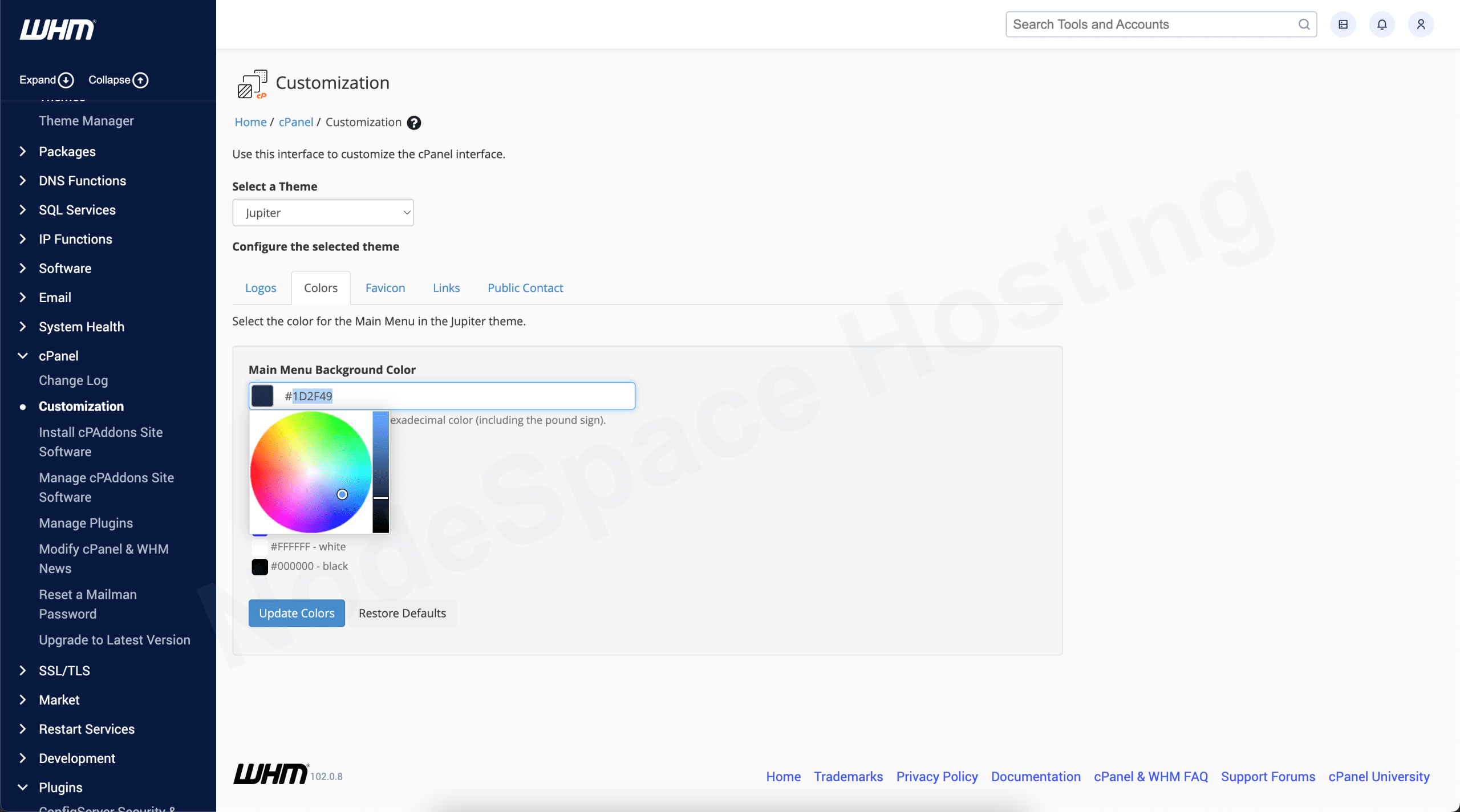This screenshot has height=812, width=1460.
Task: Expand the SSL/TLS section
Action: tap(23, 671)
